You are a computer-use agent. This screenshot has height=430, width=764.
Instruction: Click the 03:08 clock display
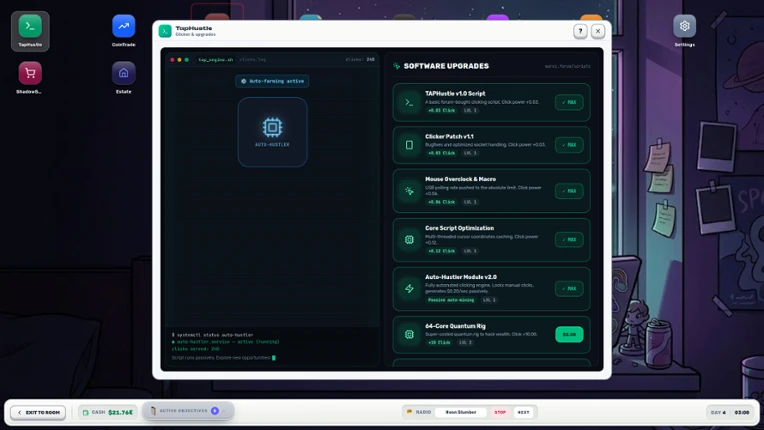[x=742, y=412]
